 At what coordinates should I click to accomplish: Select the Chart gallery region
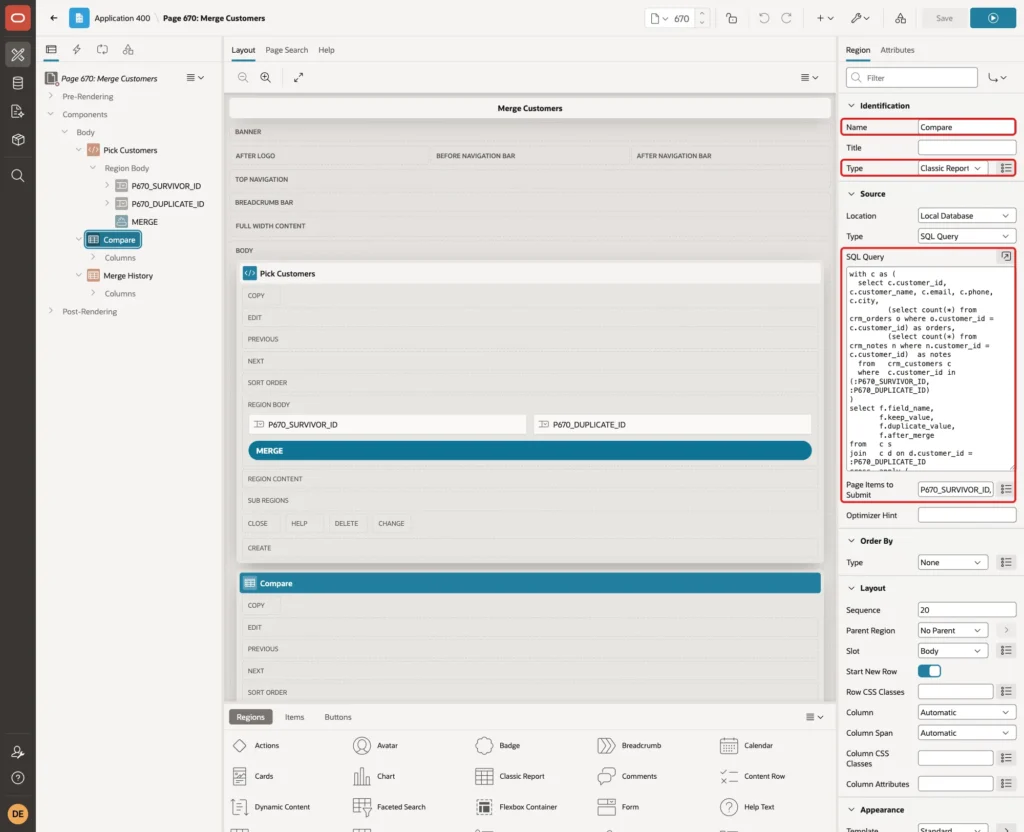(374, 776)
